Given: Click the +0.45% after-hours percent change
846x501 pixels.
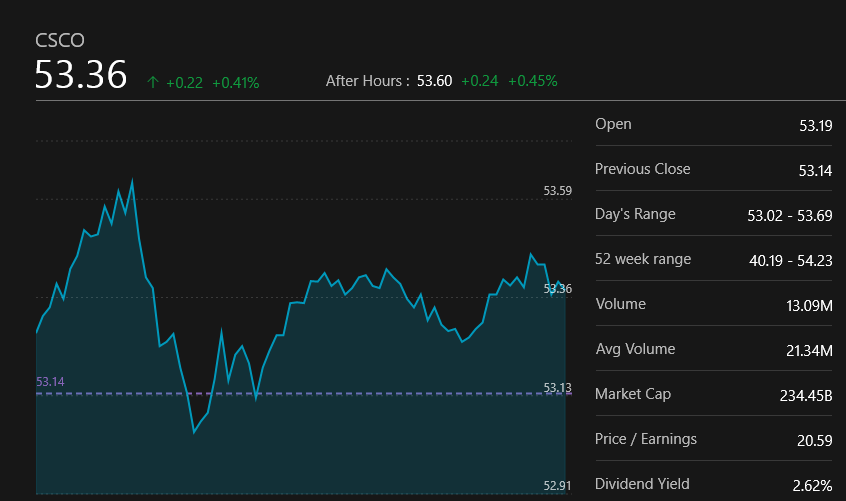Looking at the screenshot, I should tap(532, 81).
